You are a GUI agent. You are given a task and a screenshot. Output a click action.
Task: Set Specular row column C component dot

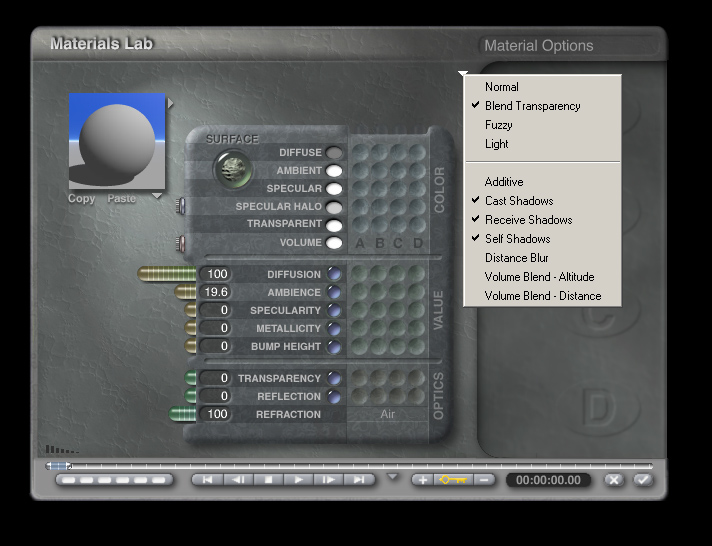[398, 189]
